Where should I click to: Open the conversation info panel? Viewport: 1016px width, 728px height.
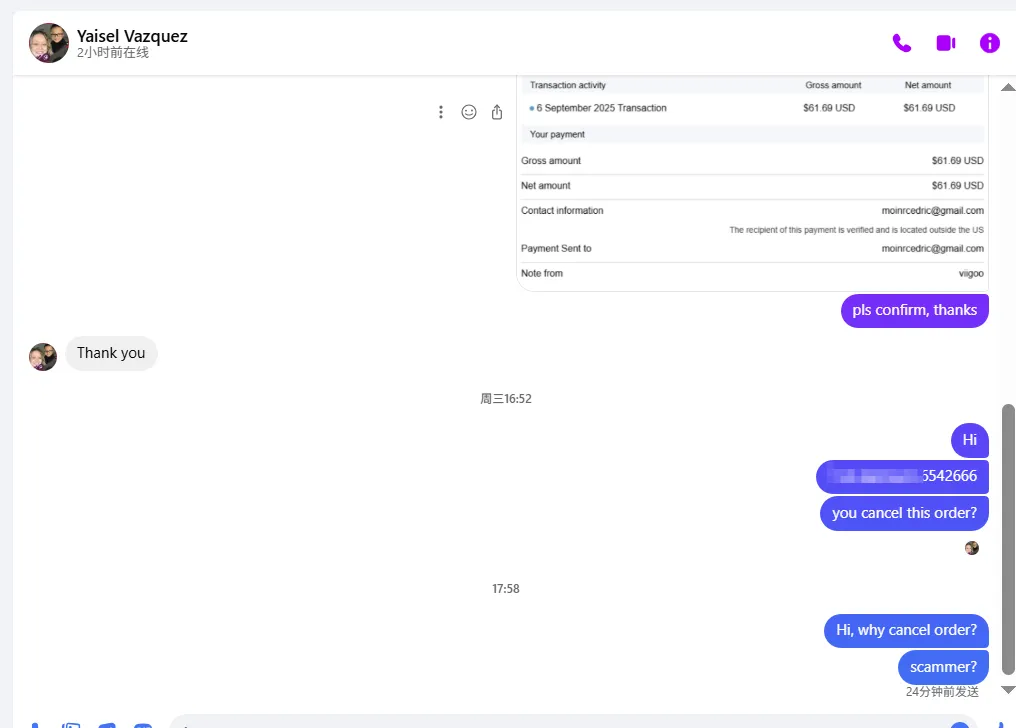989,43
